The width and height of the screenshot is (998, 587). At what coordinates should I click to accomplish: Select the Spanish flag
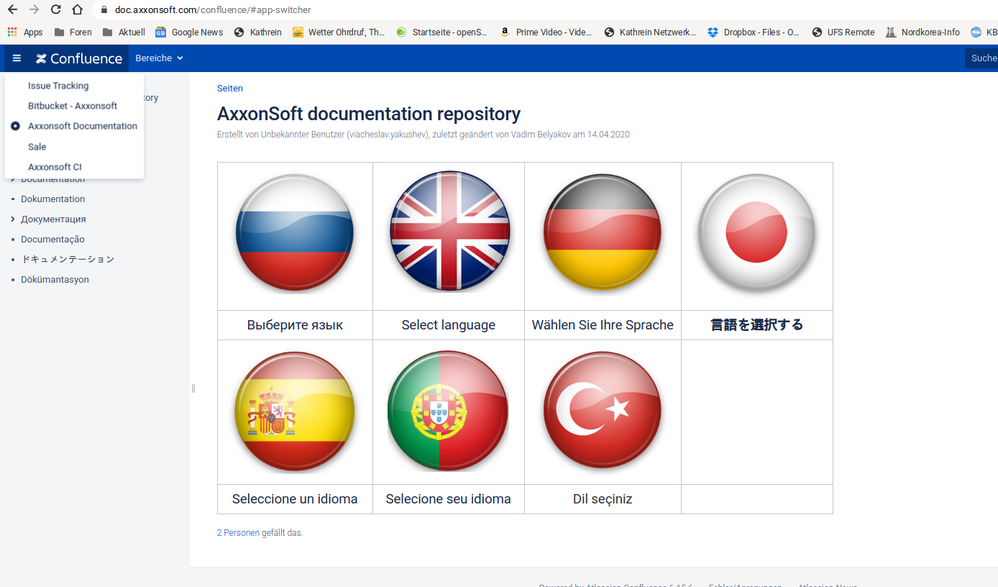point(295,411)
